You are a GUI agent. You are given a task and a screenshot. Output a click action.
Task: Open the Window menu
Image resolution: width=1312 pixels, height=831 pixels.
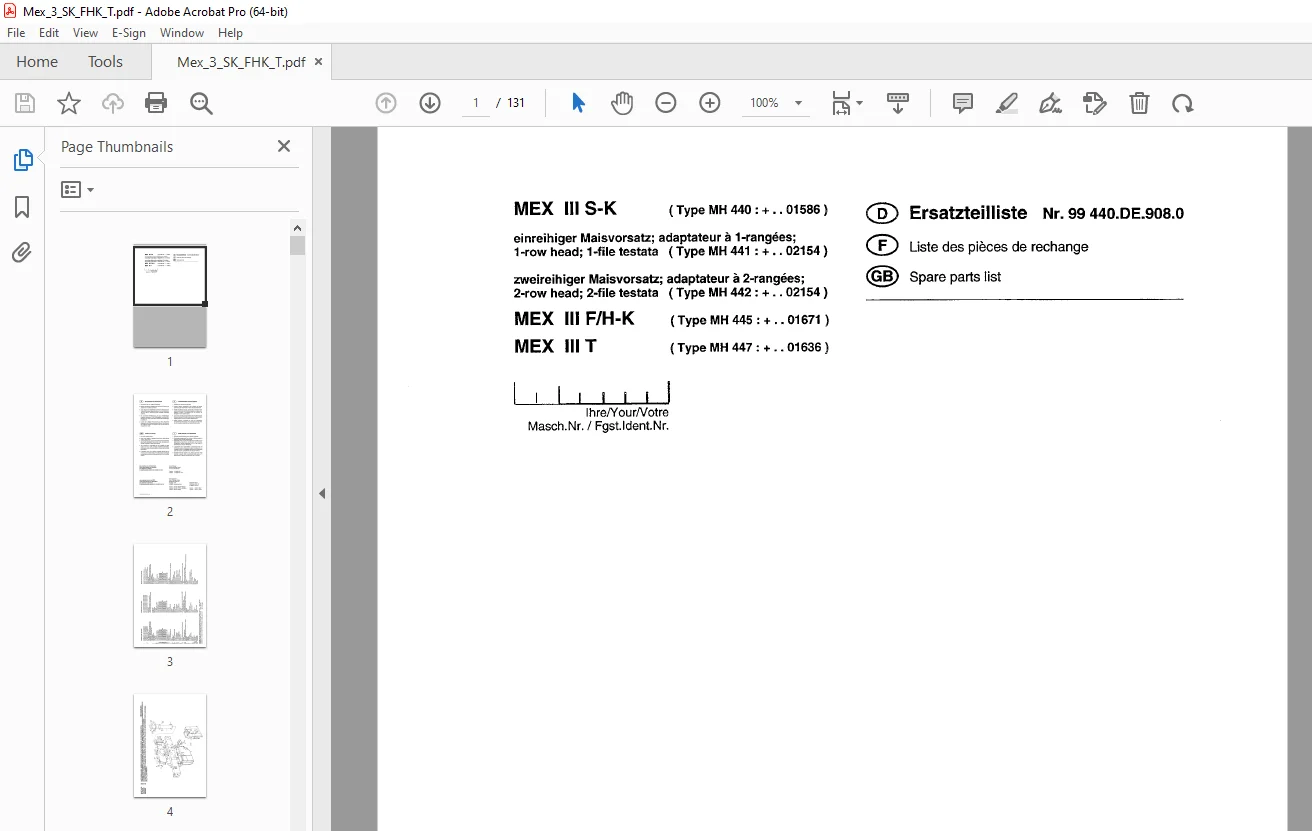point(182,33)
